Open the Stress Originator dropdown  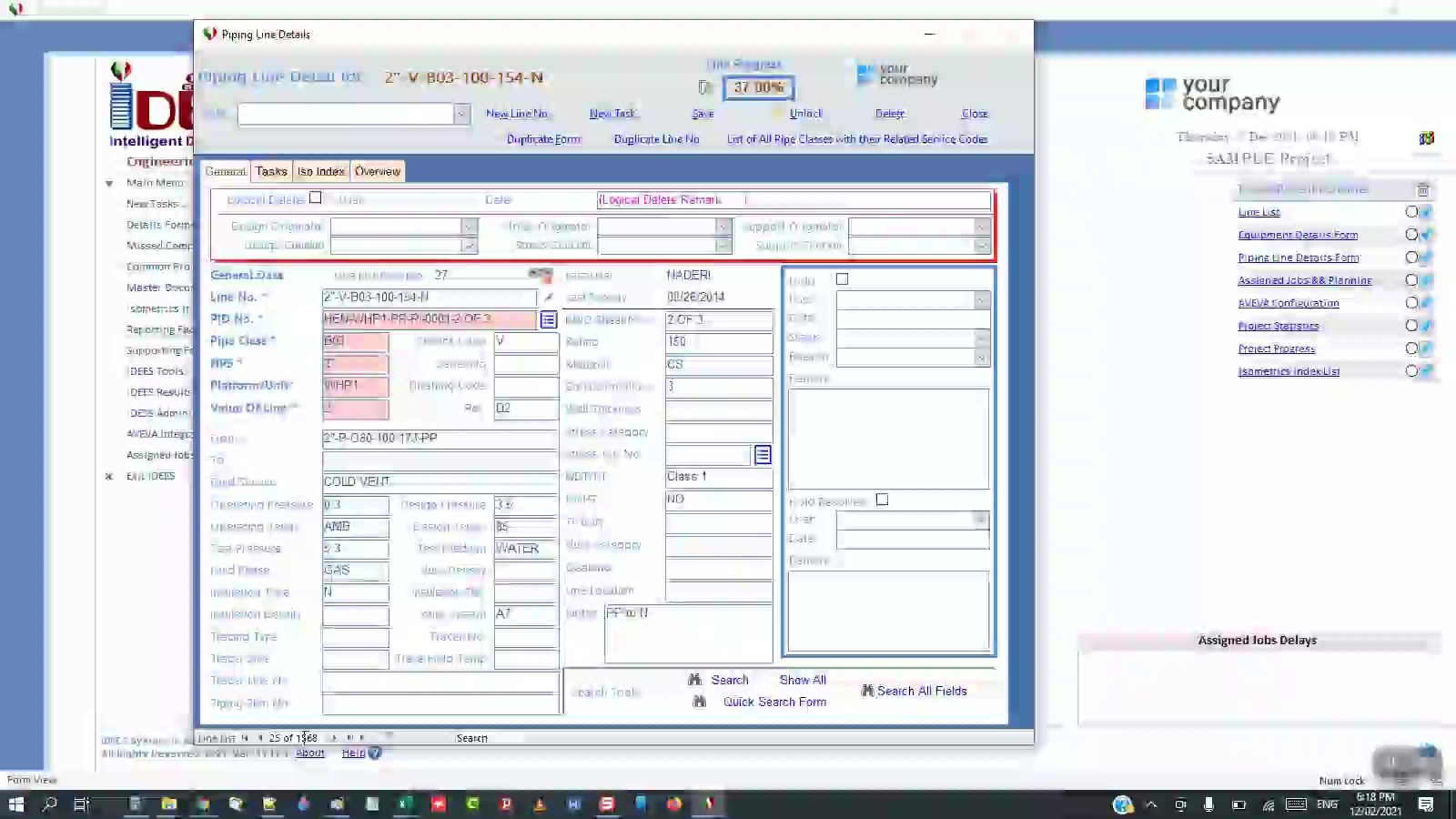(723, 226)
